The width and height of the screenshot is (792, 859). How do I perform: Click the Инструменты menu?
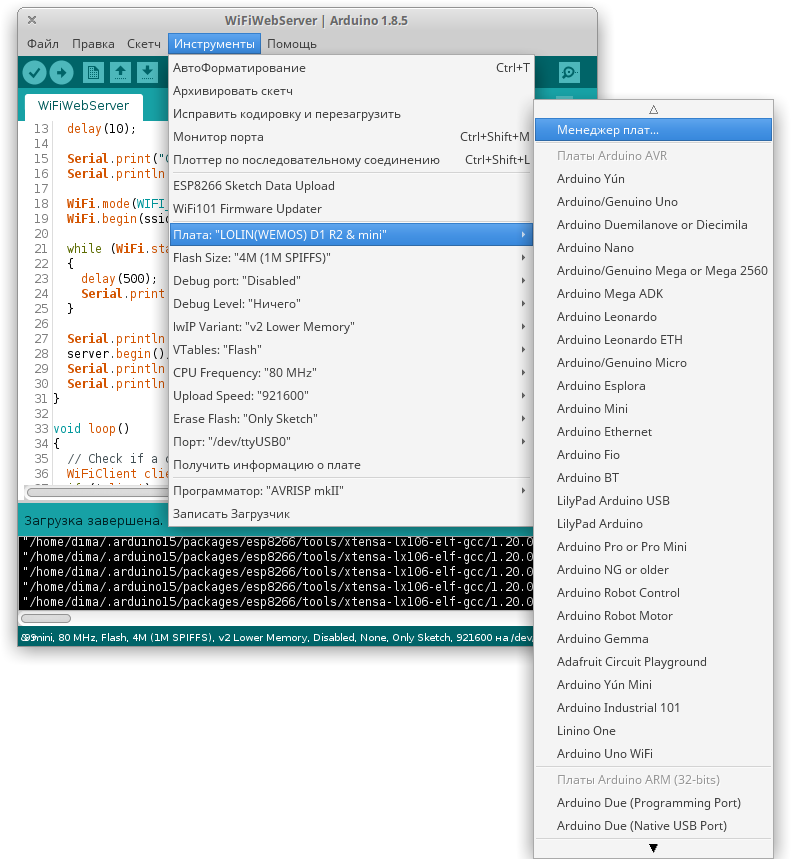[214, 44]
